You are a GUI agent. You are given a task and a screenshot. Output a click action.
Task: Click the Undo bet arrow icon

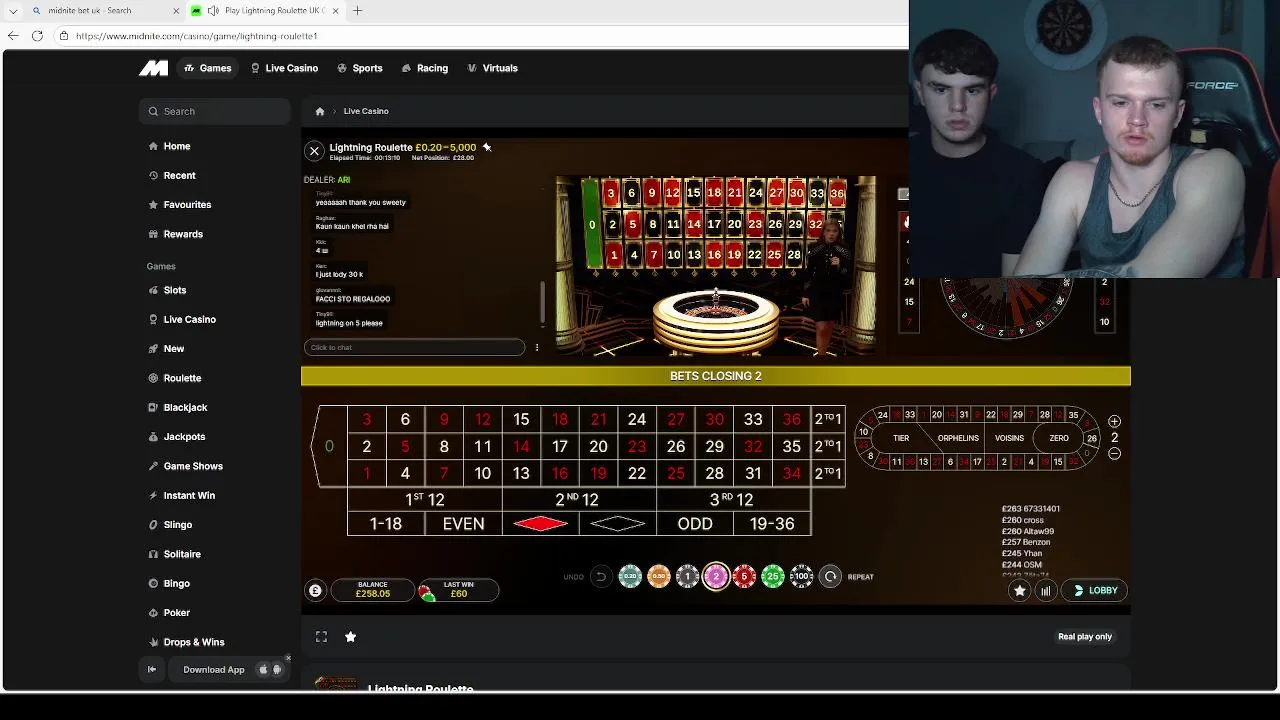[600, 576]
